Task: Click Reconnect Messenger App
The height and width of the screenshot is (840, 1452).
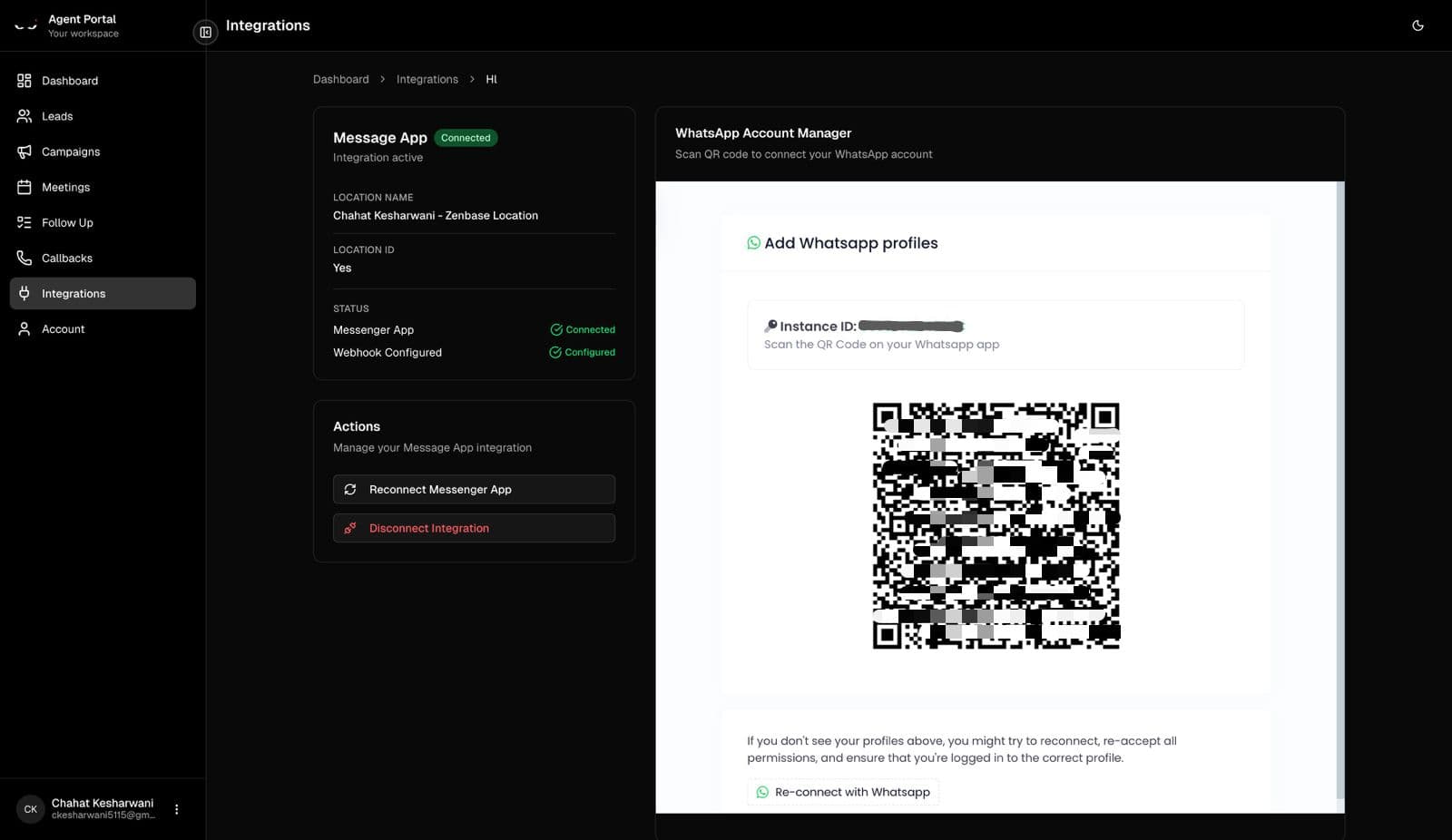Action: tap(473, 489)
